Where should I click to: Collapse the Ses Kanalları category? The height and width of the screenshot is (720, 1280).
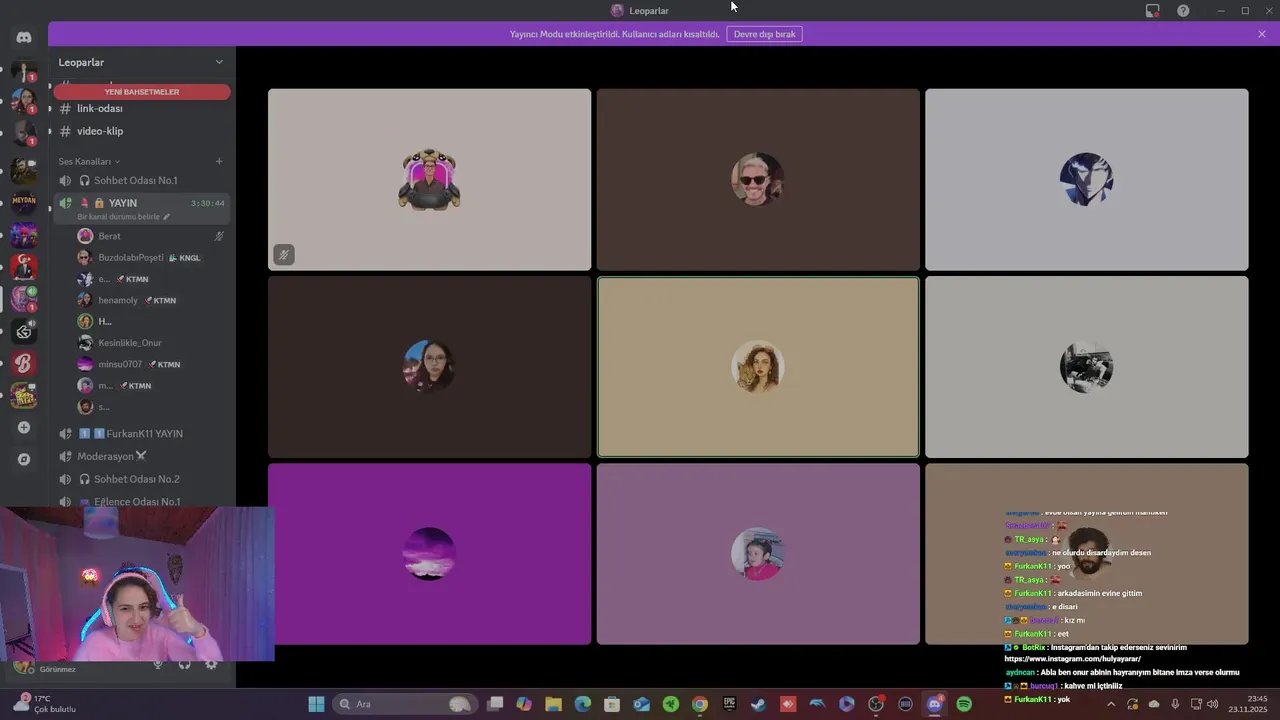click(x=89, y=161)
